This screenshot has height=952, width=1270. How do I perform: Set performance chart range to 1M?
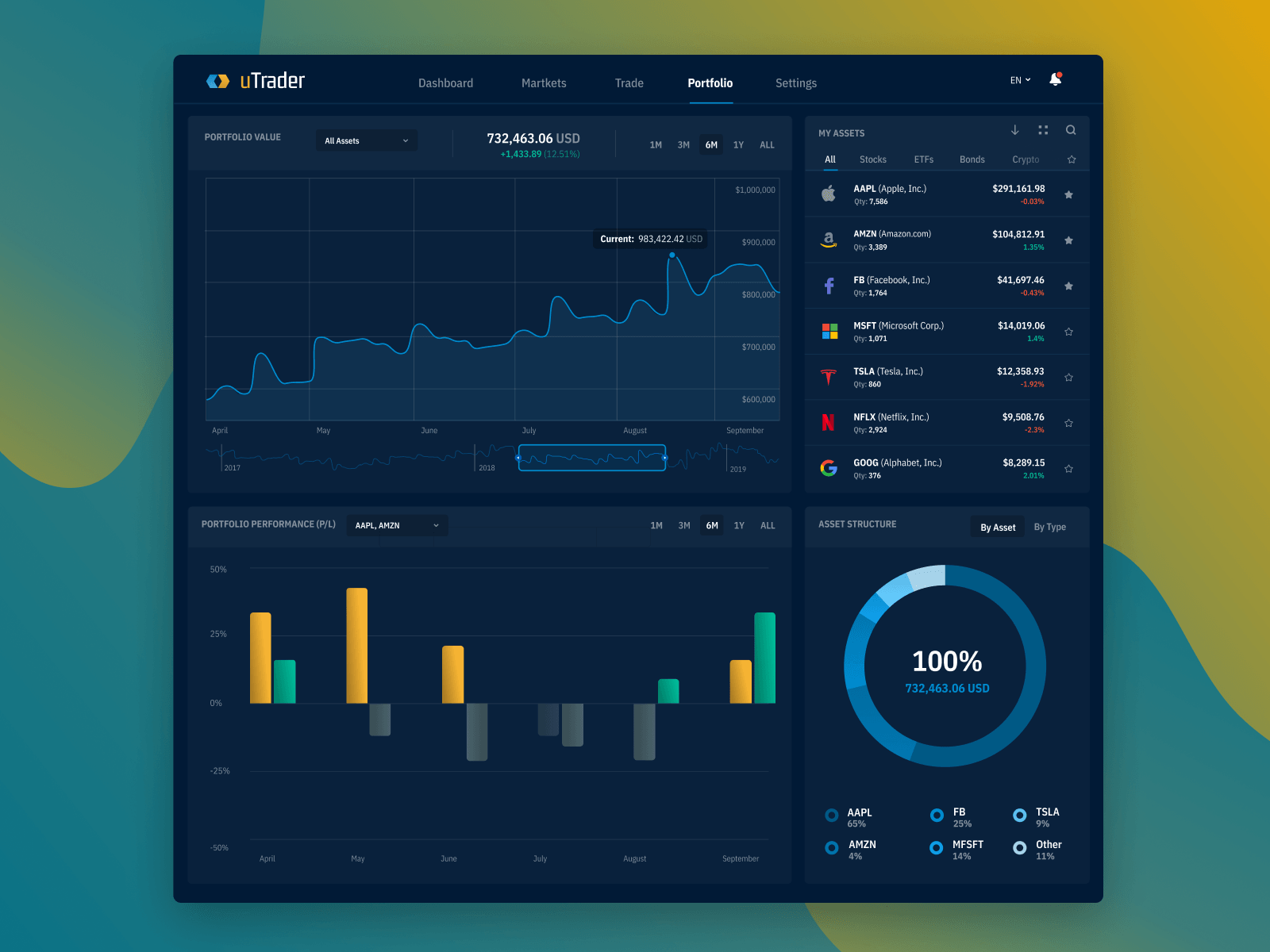656,526
